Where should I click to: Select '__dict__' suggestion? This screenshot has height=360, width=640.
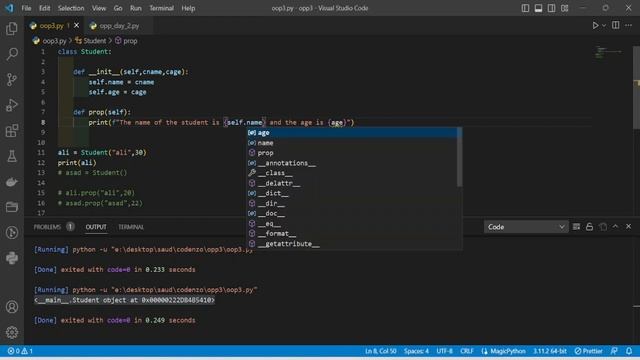point(352,193)
